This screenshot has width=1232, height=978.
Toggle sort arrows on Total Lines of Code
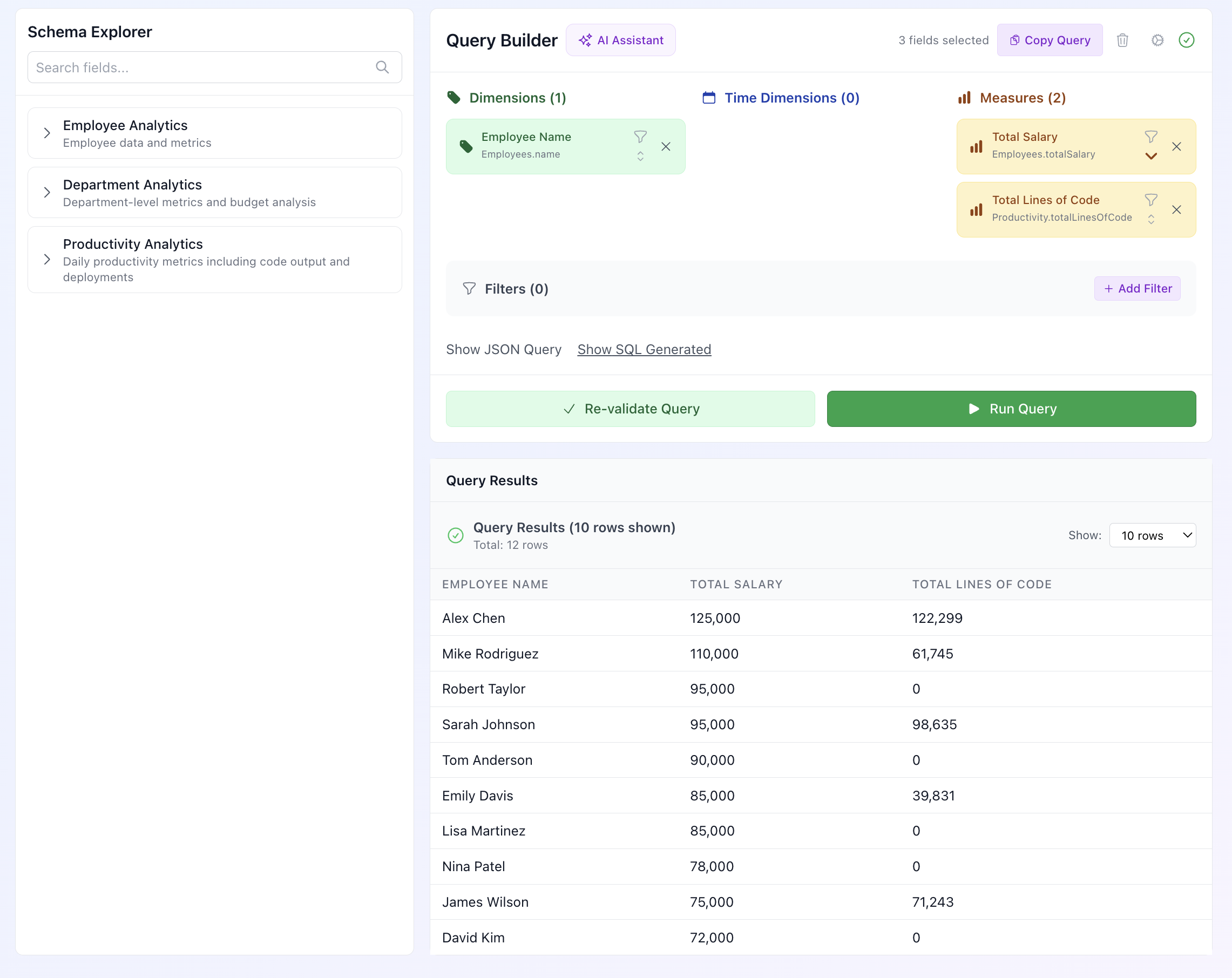1151,219
